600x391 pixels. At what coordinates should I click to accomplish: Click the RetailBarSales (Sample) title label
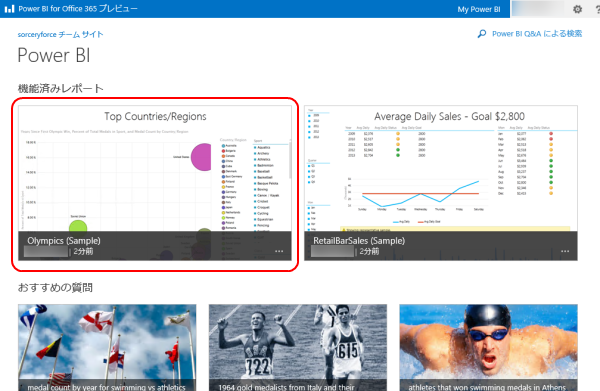coord(359,241)
